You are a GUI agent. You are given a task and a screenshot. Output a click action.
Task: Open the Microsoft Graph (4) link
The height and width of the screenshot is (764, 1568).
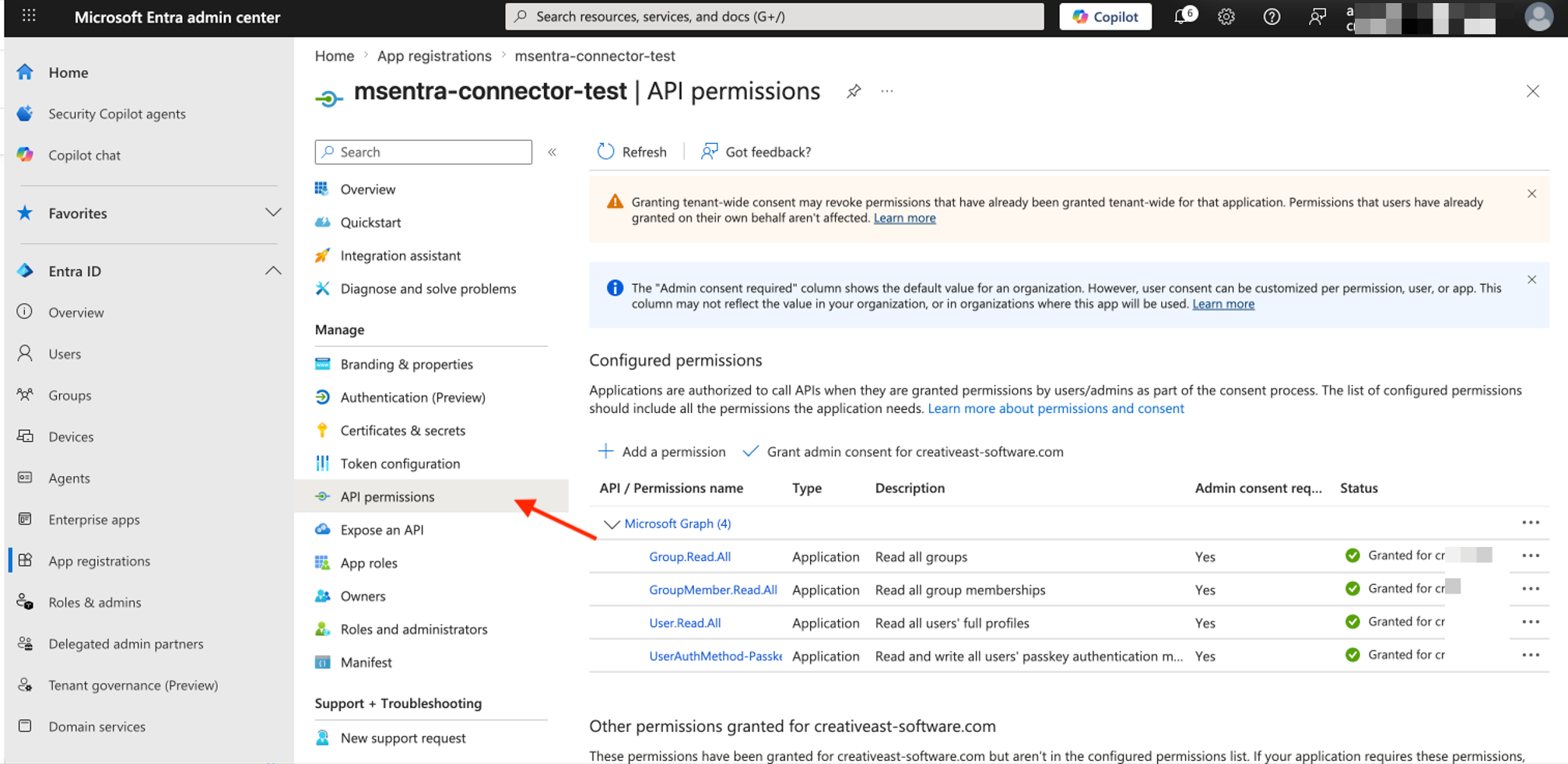tap(678, 524)
